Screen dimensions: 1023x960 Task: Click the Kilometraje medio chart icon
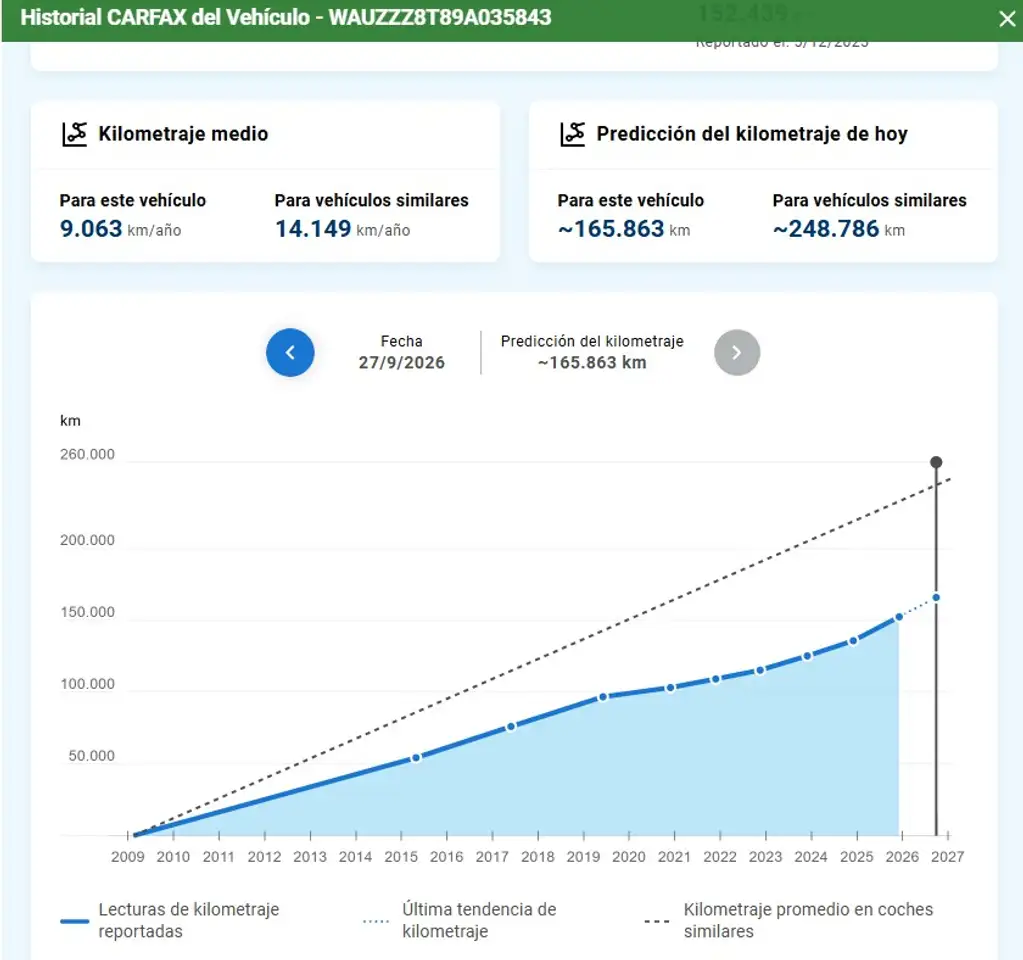coord(74,134)
